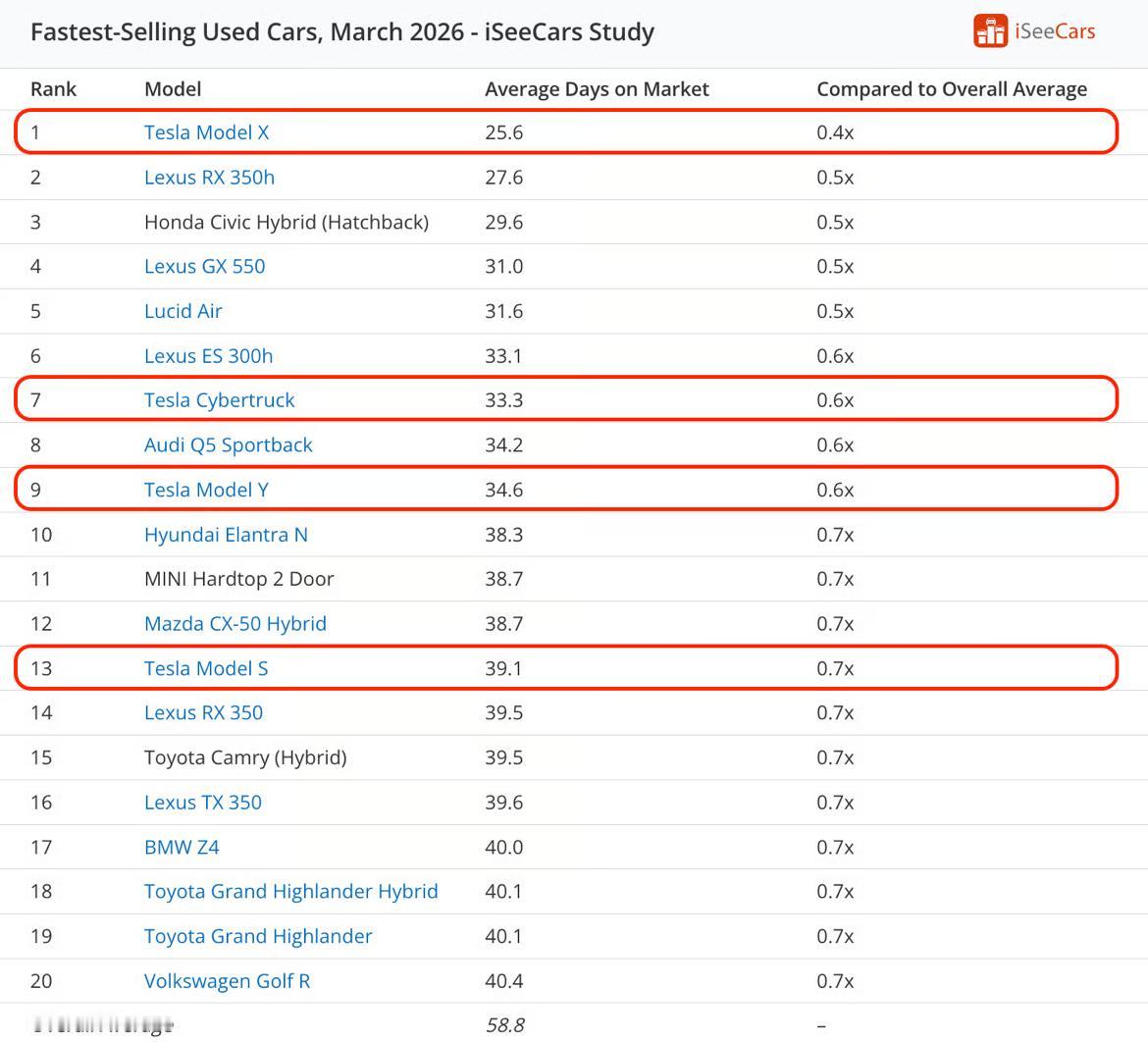The width and height of the screenshot is (1148, 1042).
Task: Click the 25.6 days value
Action: click(503, 132)
